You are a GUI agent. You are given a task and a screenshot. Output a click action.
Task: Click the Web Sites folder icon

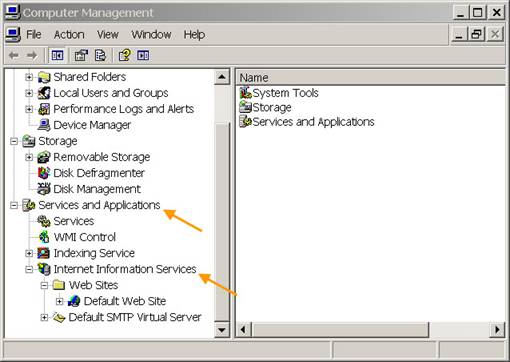tap(59, 285)
